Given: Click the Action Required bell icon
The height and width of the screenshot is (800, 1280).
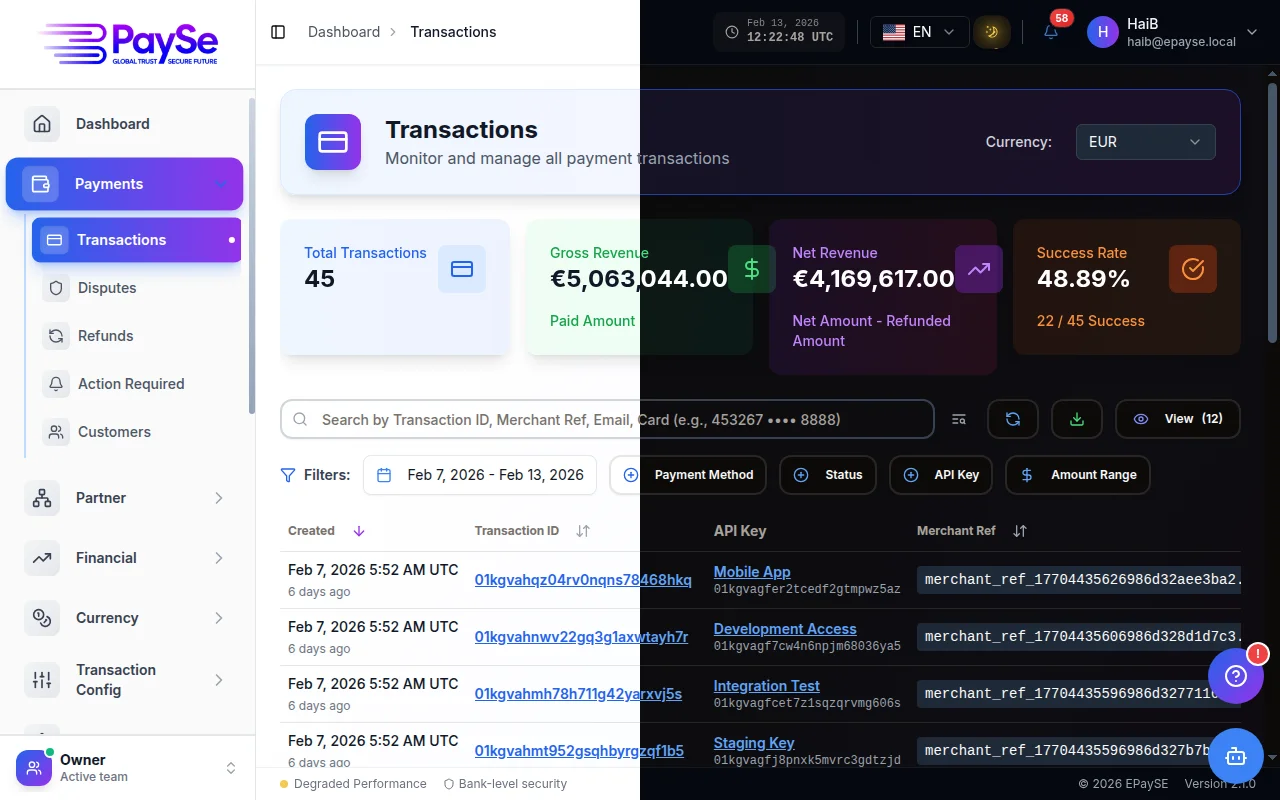Looking at the screenshot, I should pyautogui.click(x=56, y=384).
